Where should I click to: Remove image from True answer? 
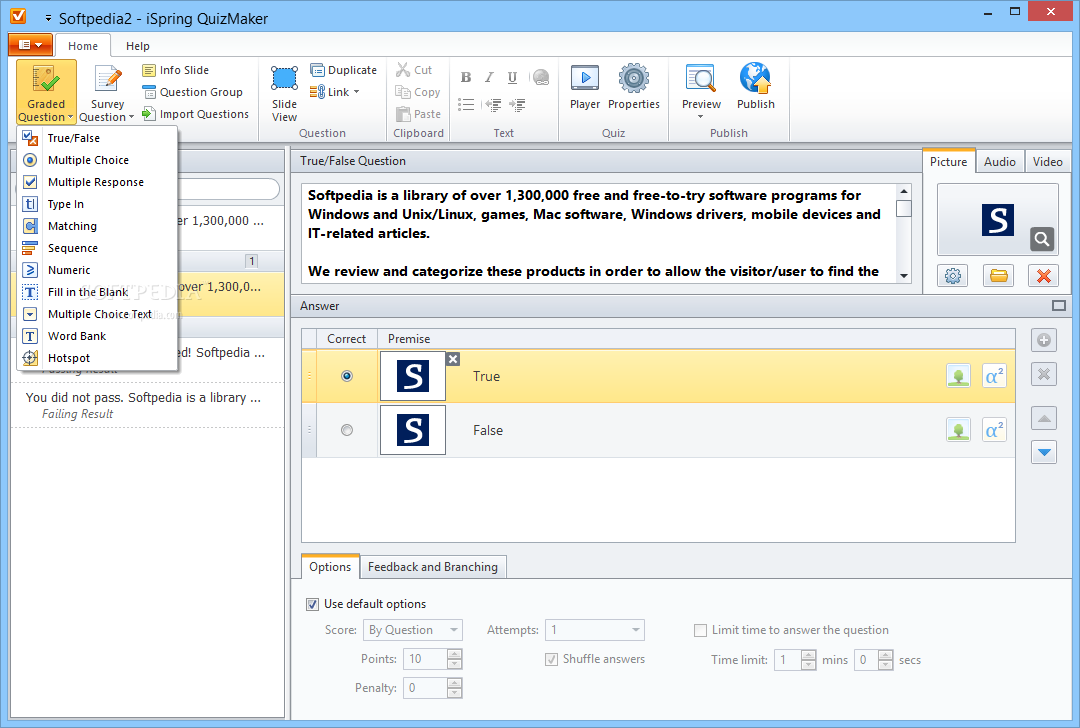(453, 359)
